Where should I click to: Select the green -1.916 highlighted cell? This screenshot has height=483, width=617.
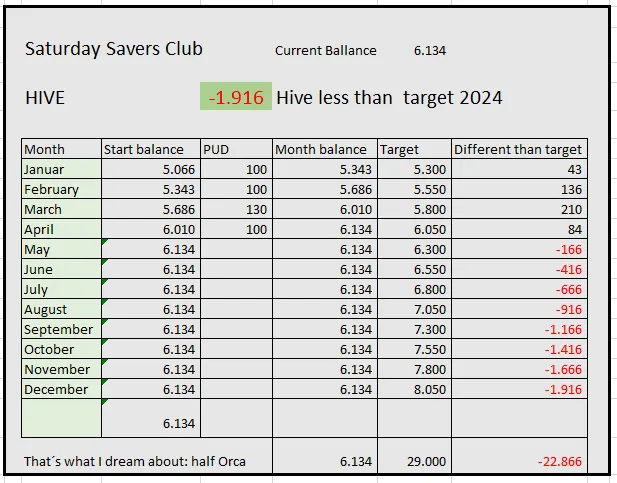[x=236, y=96]
